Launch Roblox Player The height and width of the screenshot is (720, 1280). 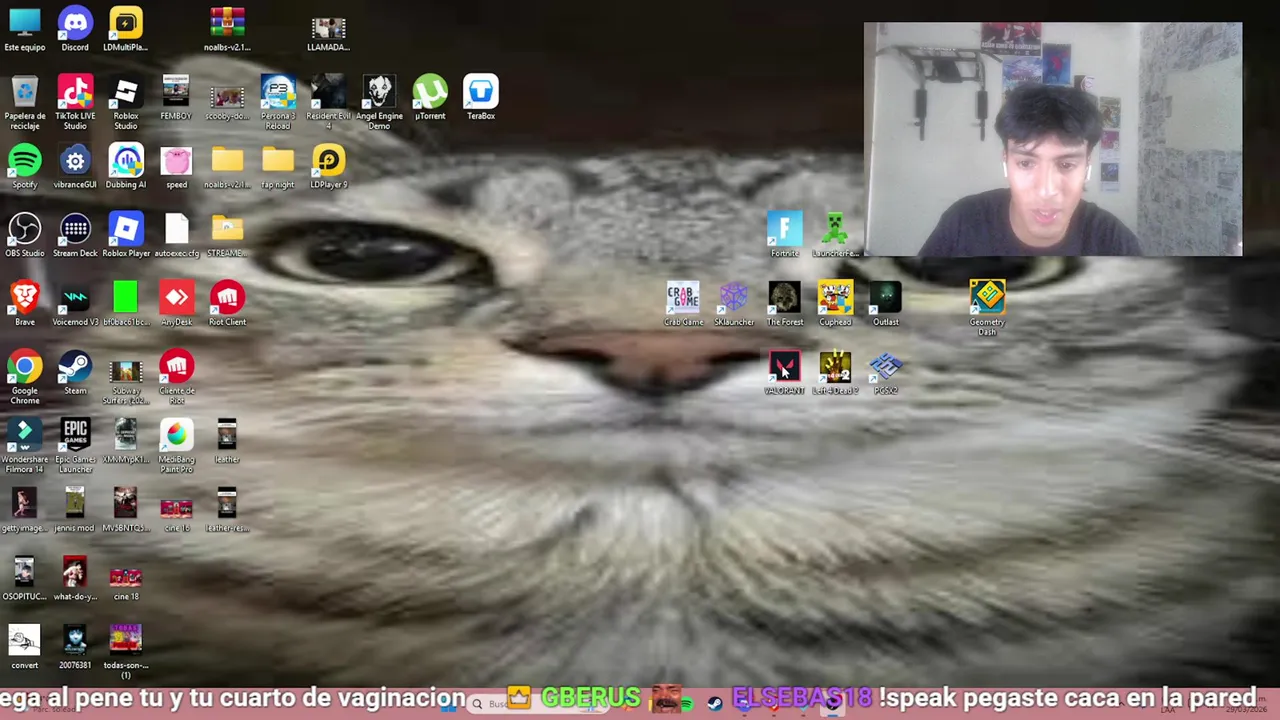click(x=126, y=235)
